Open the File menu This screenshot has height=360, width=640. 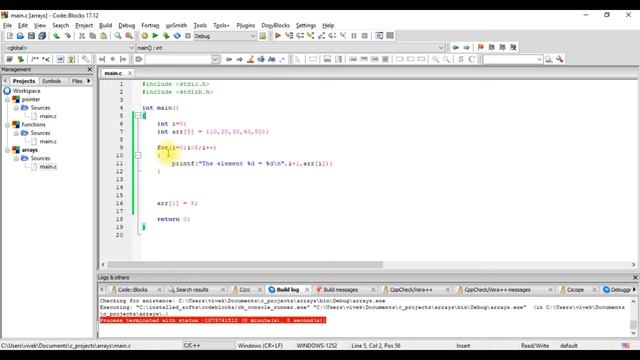tap(7, 25)
